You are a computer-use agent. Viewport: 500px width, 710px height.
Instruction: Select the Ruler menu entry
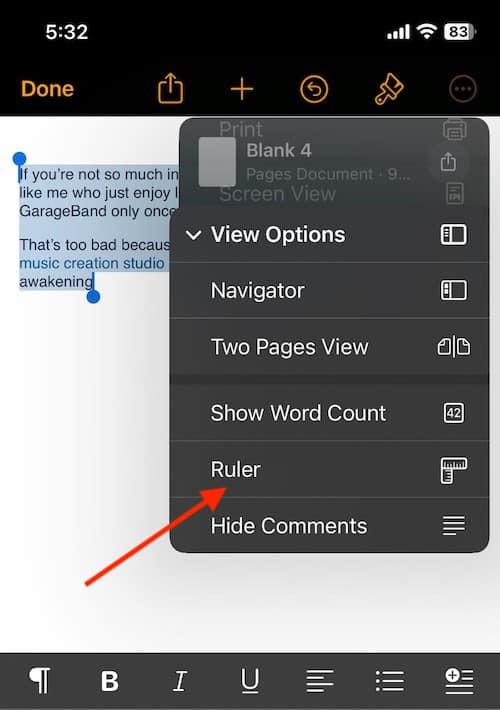pos(329,469)
